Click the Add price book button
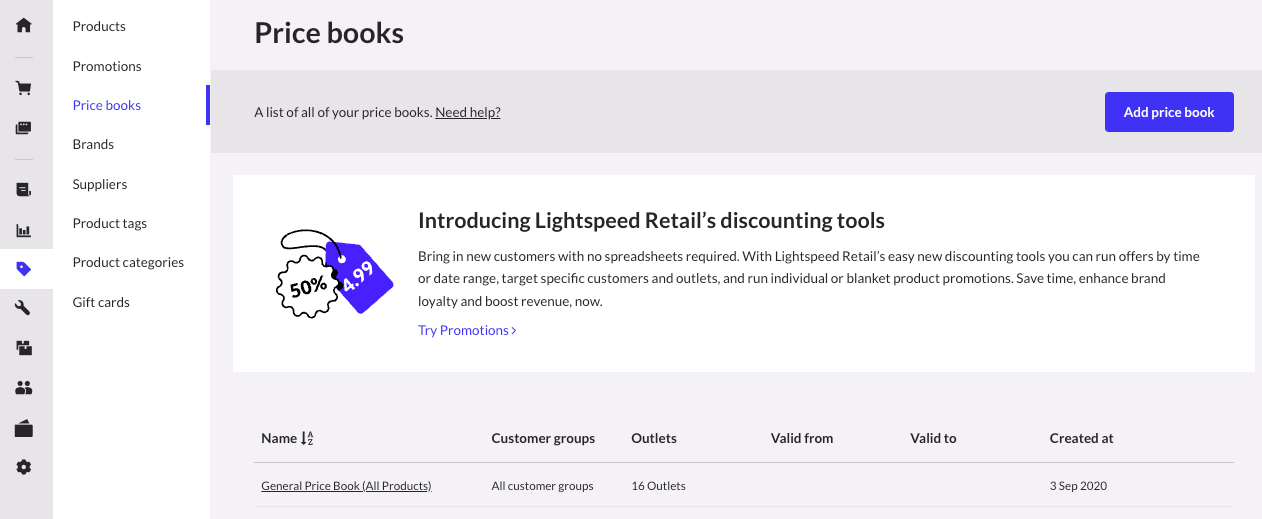The height and width of the screenshot is (519, 1262). [x=1168, y=112]
